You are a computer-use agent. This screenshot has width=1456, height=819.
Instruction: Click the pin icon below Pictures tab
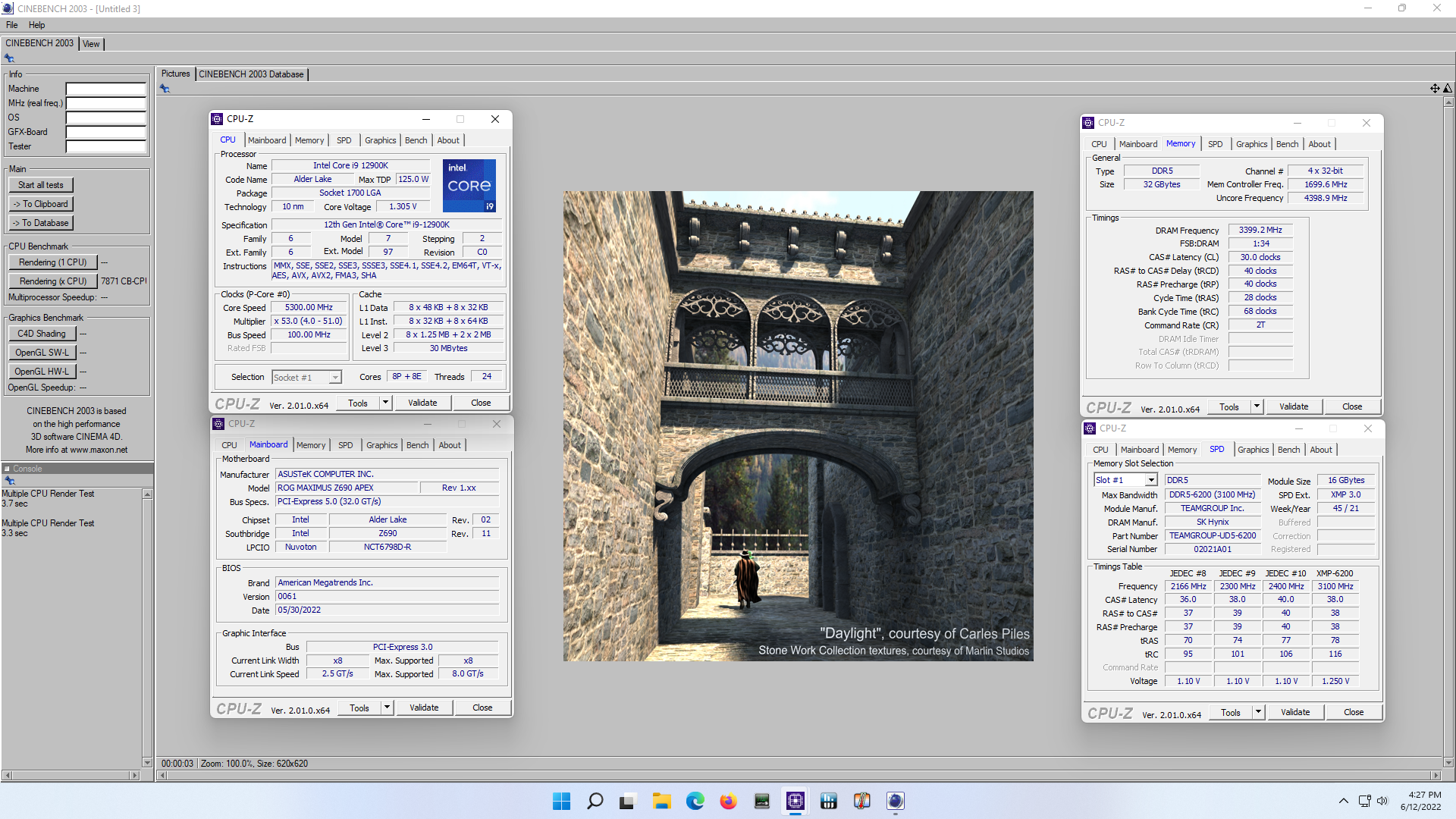click(165, 89)
